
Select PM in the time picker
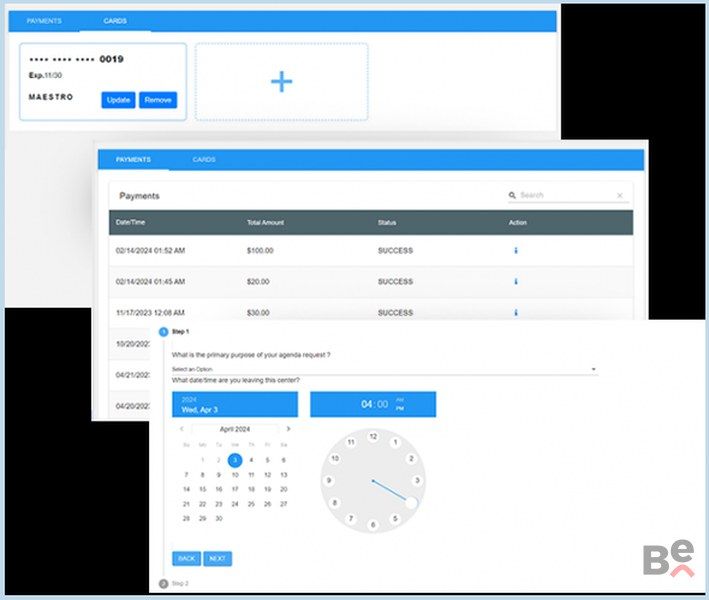401,409
